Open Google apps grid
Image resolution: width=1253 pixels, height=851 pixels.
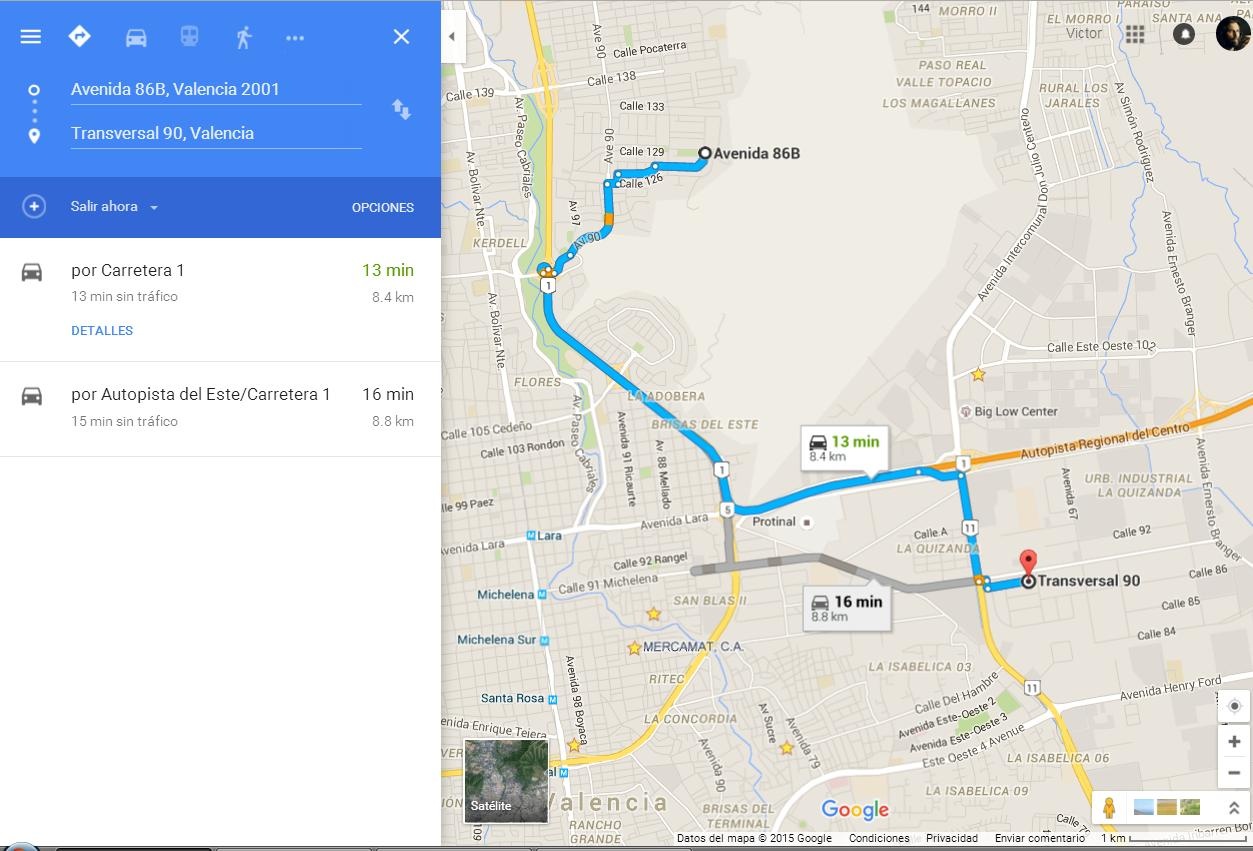click(x=1134, y=34)
